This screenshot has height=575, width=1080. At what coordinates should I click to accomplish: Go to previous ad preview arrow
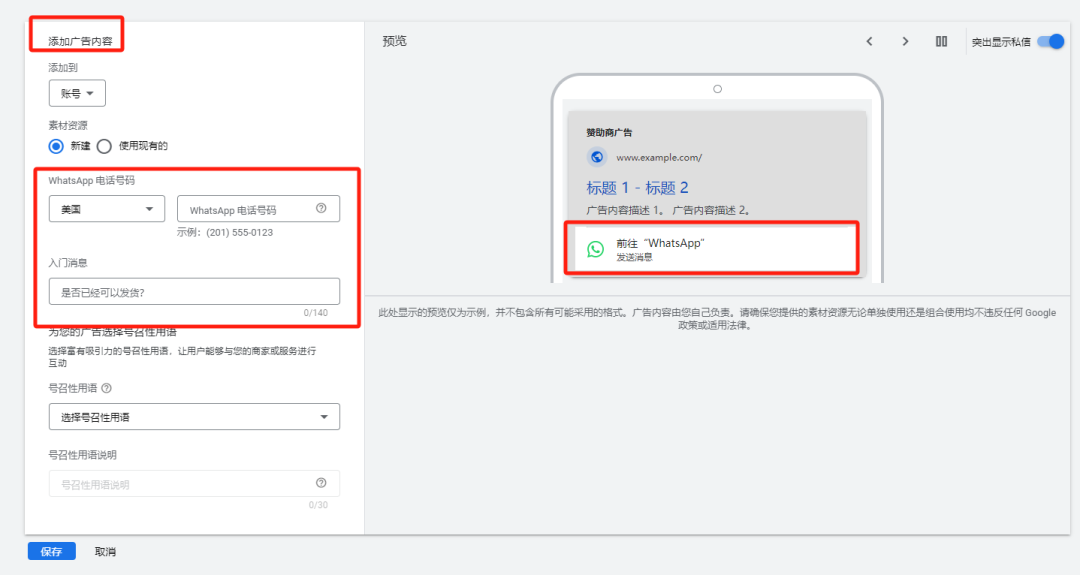869,42
